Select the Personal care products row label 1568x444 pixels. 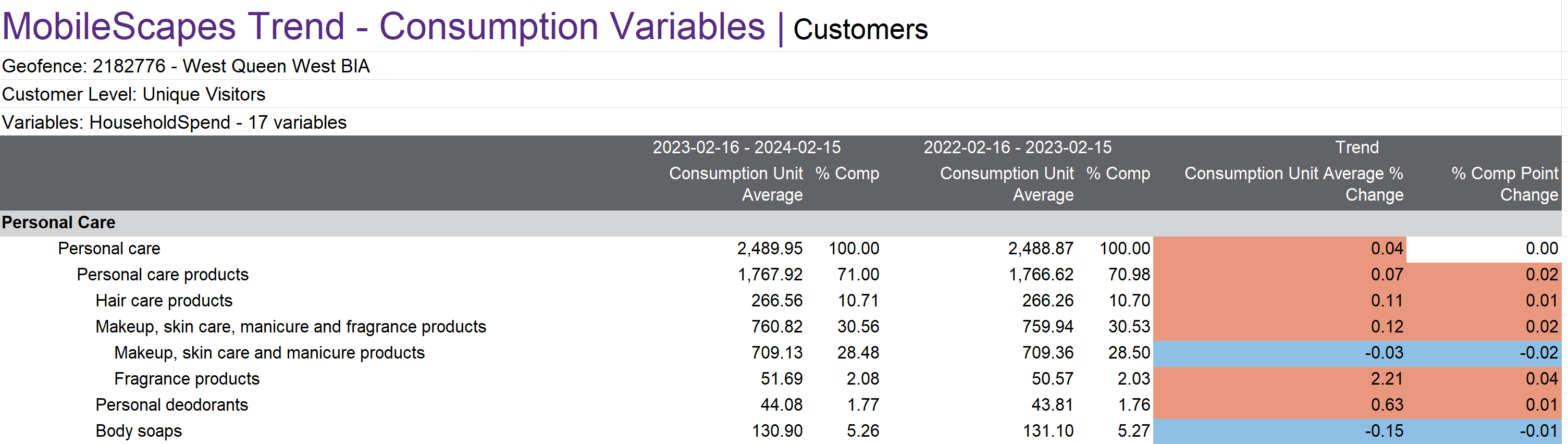click(x=163, y=275)
